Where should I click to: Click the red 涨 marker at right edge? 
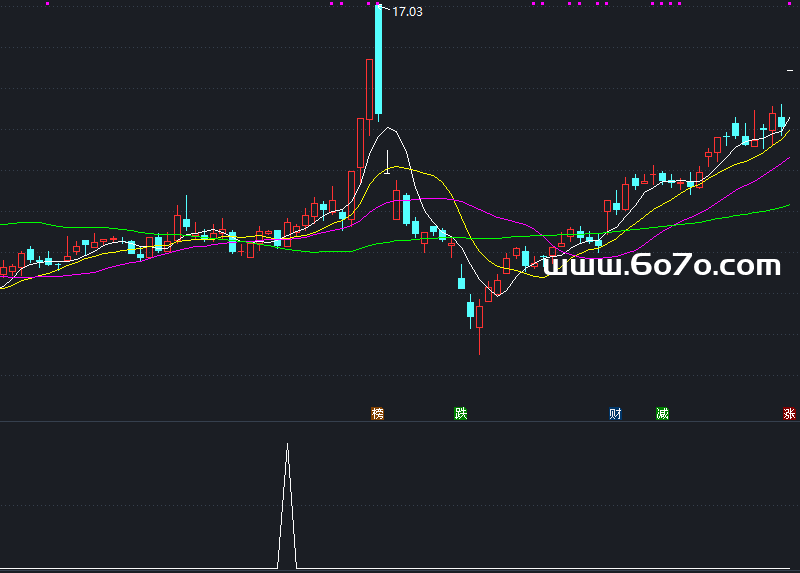click(x=789, y=413)
